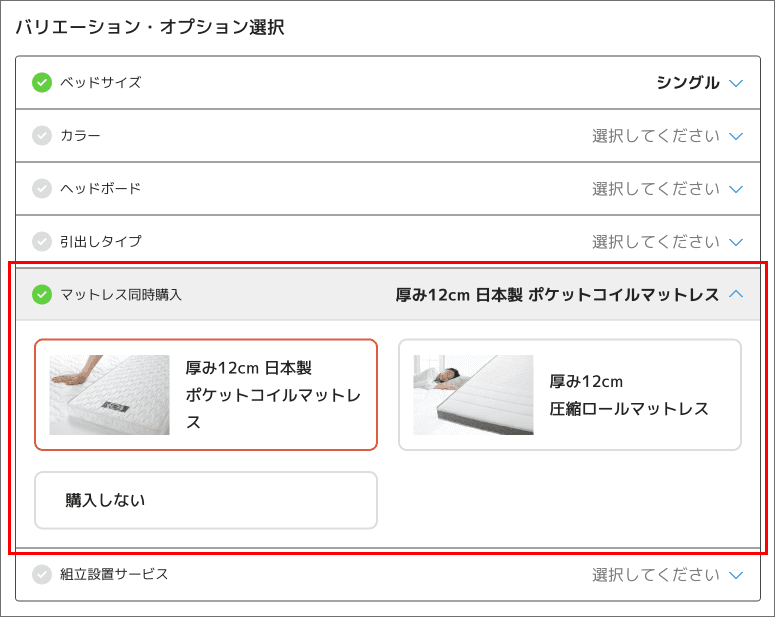Click the gray checkmark beside 引出しタイプ
Image resolution: width=775 pixels, height=617 pixels.
(42, 241)
